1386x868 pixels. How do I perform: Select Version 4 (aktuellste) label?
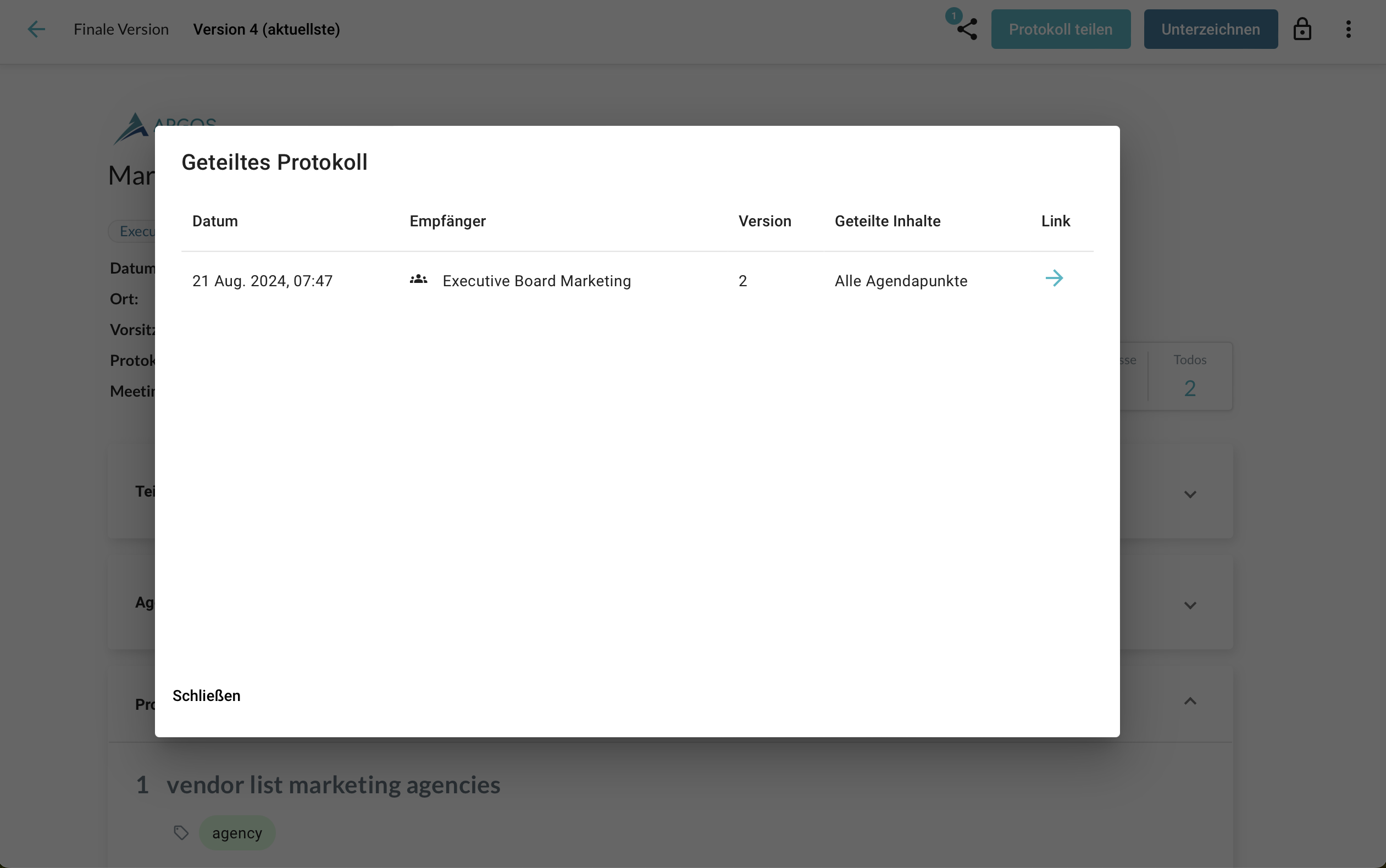pyautogui.click(x=267, y=29)
